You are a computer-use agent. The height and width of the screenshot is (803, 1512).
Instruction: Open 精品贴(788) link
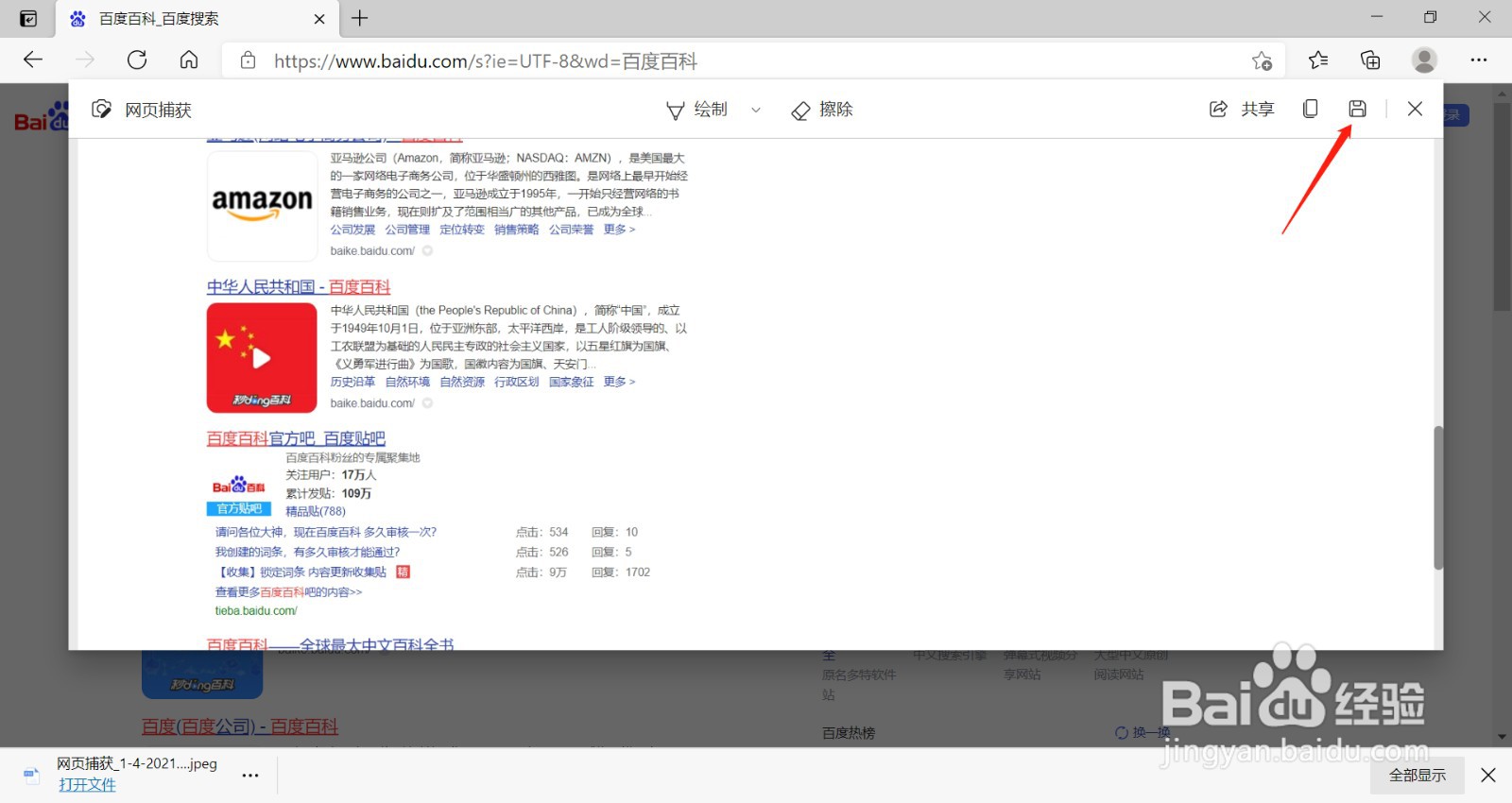click(x=316, y=511)
